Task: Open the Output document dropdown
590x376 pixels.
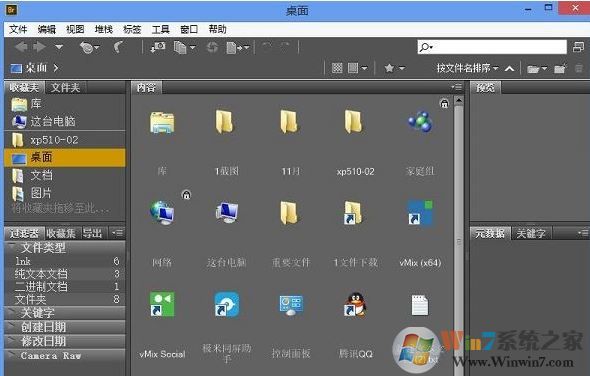Action: tap(238, 48)
